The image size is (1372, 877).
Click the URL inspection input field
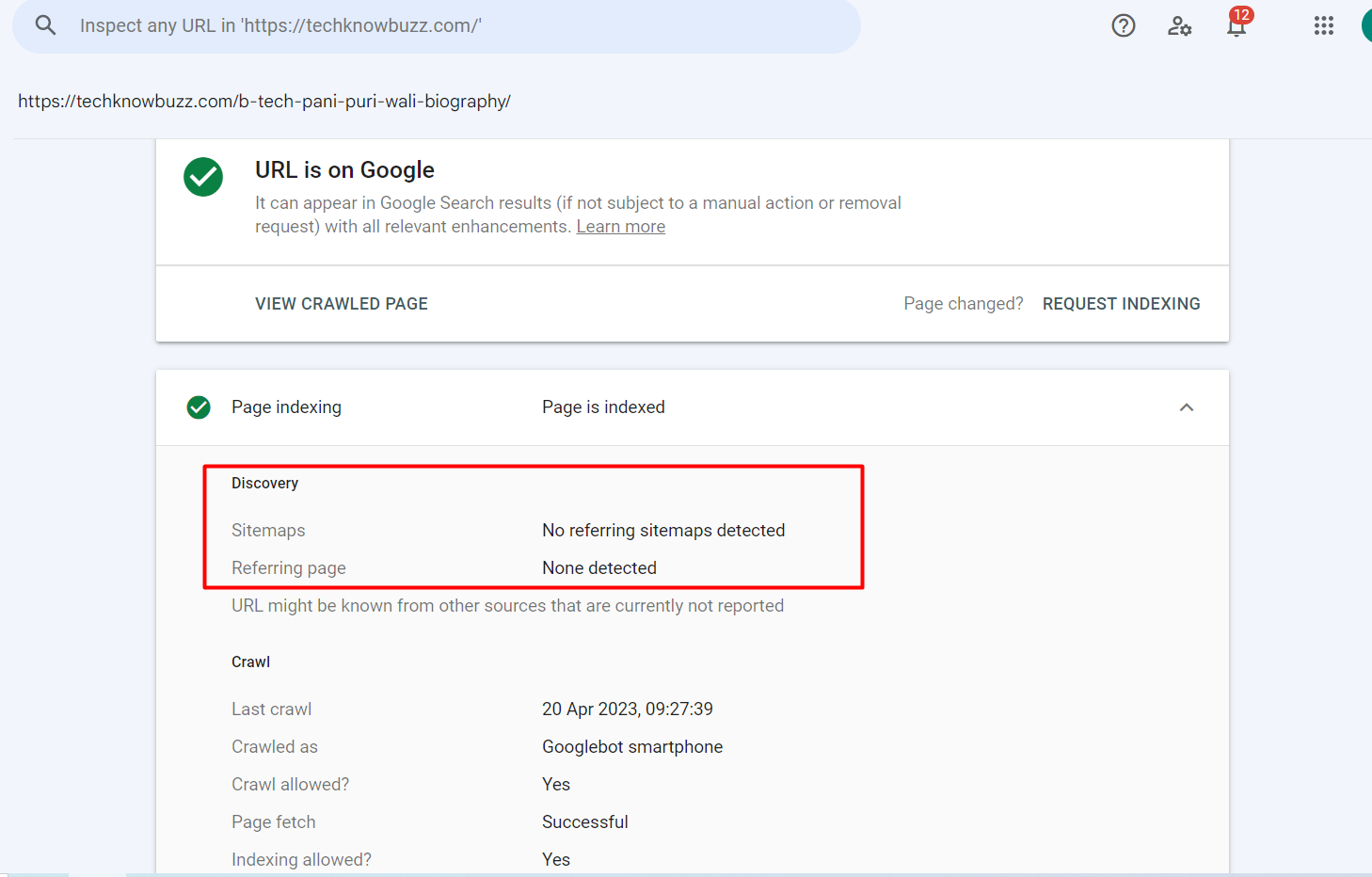click(x=436, y=25)
